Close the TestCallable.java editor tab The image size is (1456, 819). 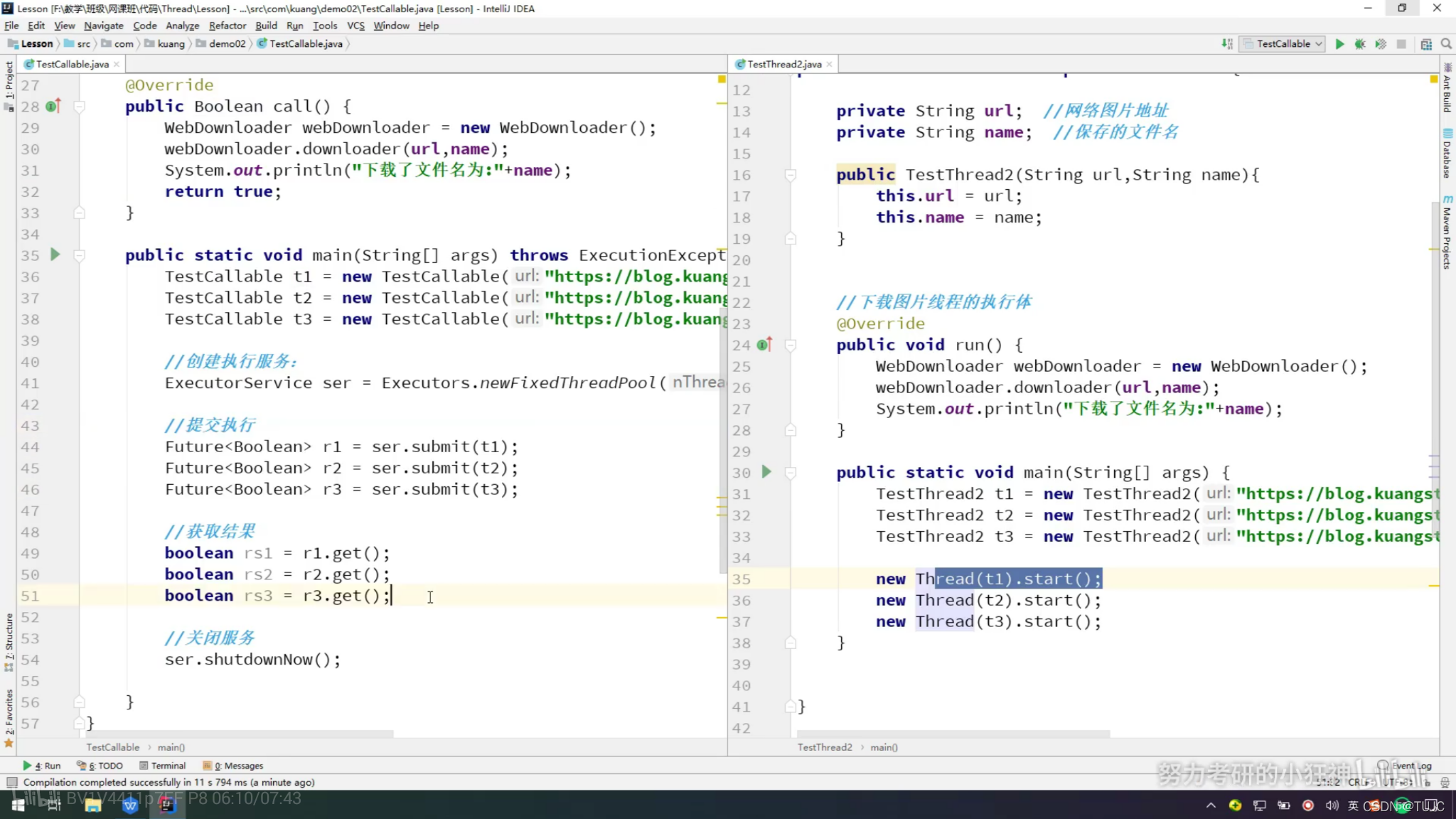[x=117, y=64]
